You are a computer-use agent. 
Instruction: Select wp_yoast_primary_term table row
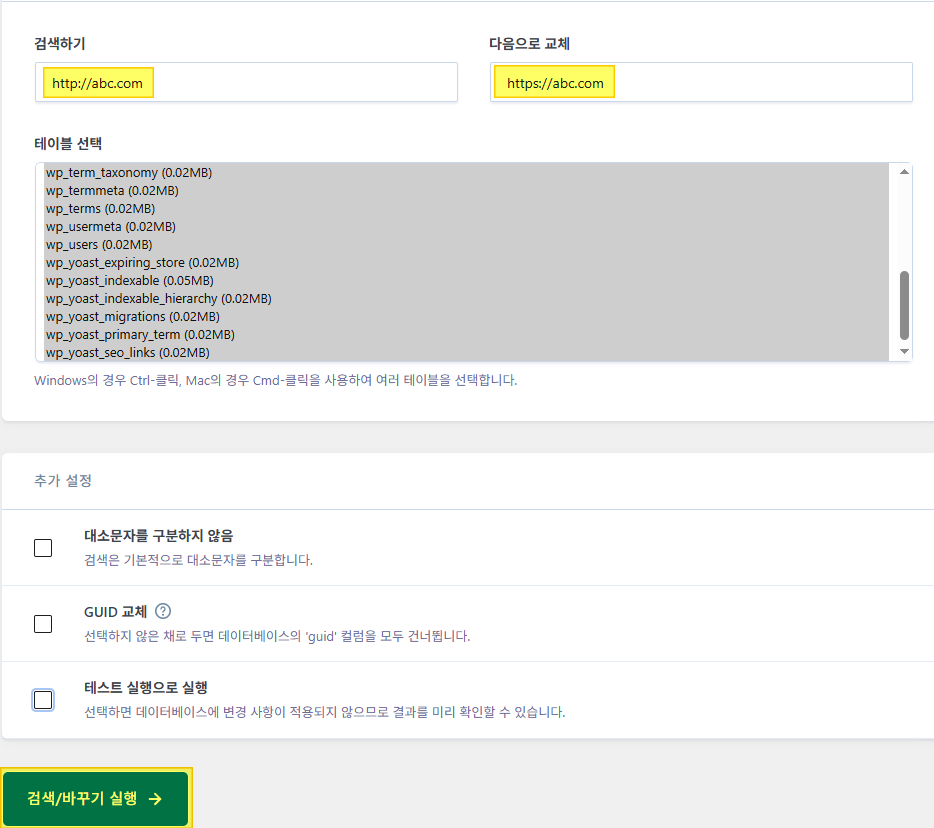[x=466, y=335]
